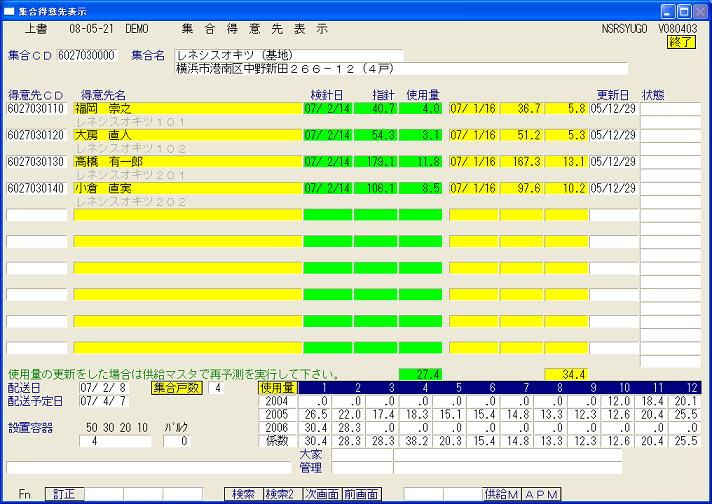
Task: Click the 配送予定日 field 07/ 4/ 7
Action: tap(104, 401)
